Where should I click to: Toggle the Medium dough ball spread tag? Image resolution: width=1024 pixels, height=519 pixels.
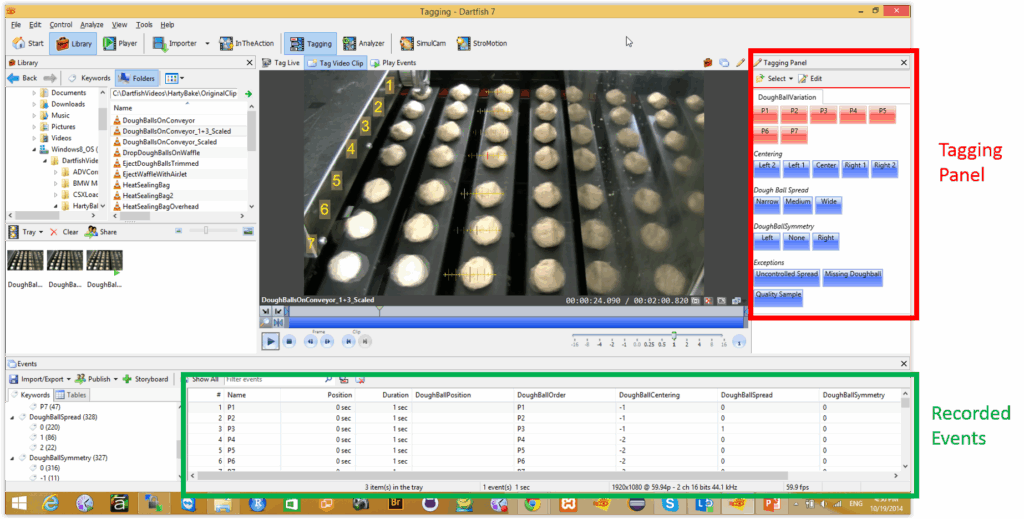pos(797,204)
